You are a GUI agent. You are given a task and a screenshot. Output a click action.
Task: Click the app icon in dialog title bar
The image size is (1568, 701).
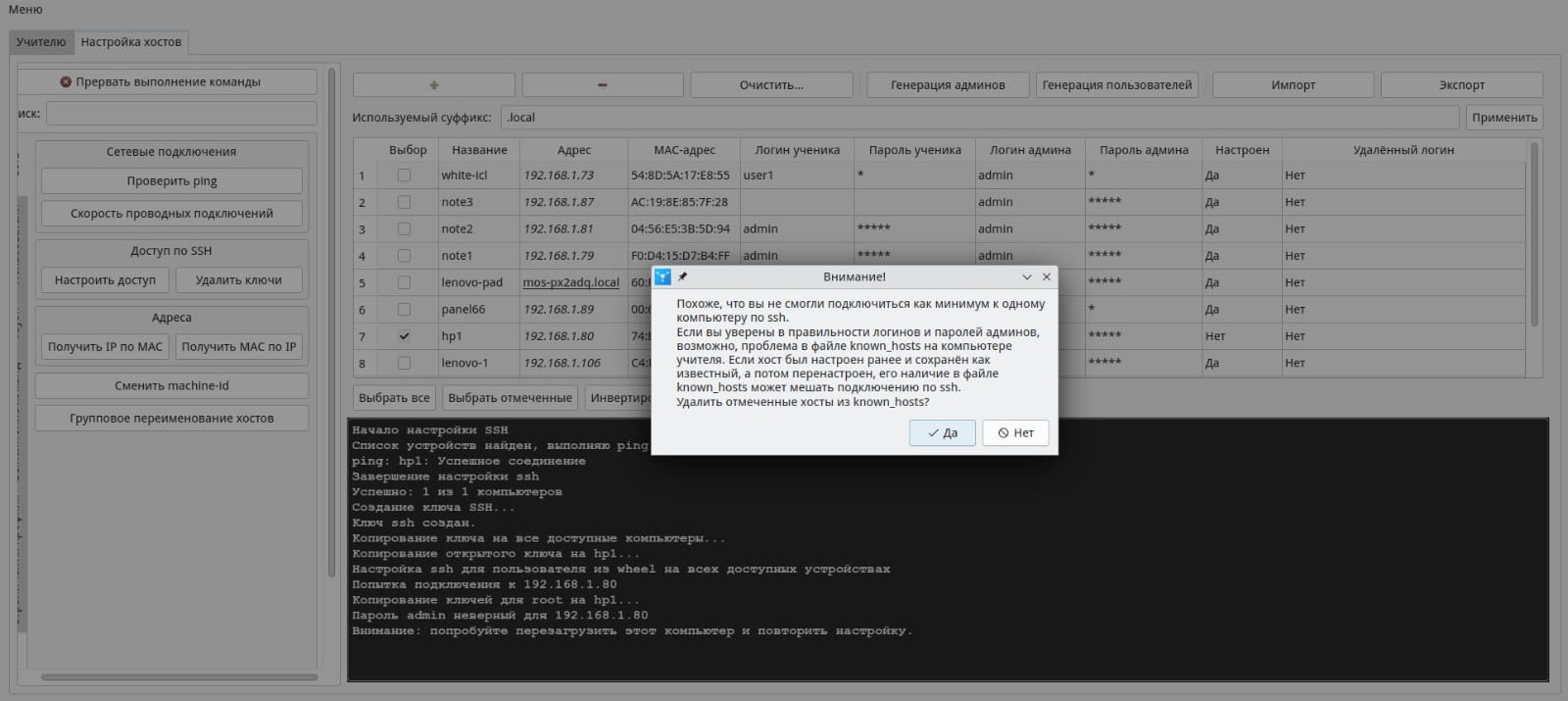[663, 277]
